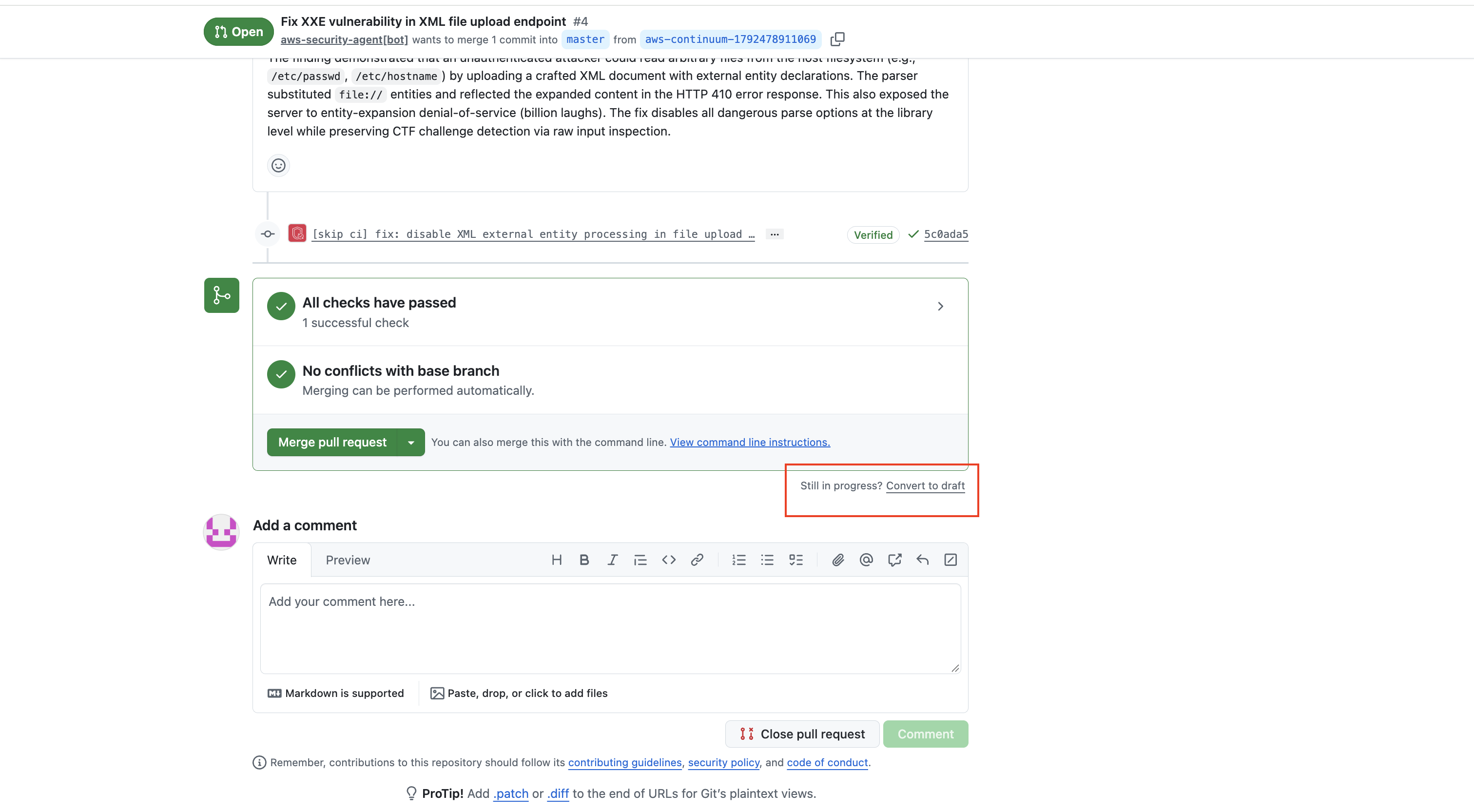Add an emoji reaction to the description

(x=278, y=165)
